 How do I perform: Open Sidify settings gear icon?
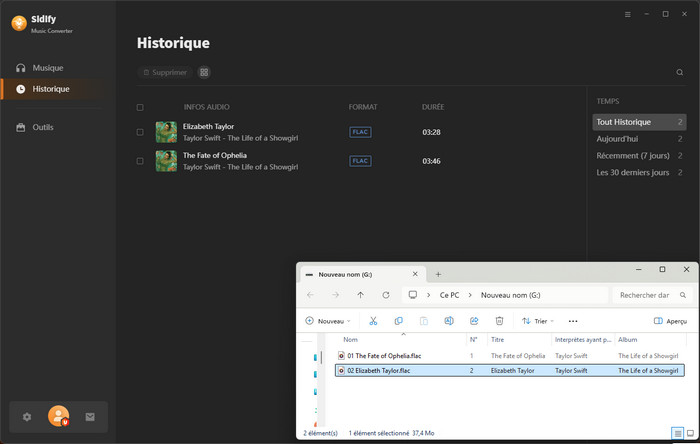pos(27,416)
